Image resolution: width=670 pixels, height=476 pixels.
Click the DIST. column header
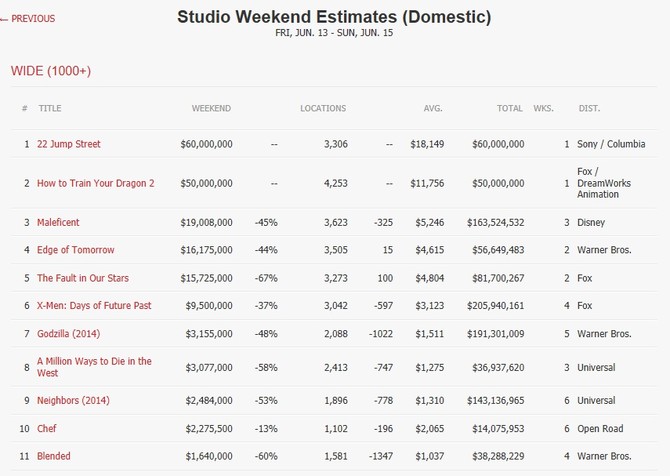(x=589, y=108)
